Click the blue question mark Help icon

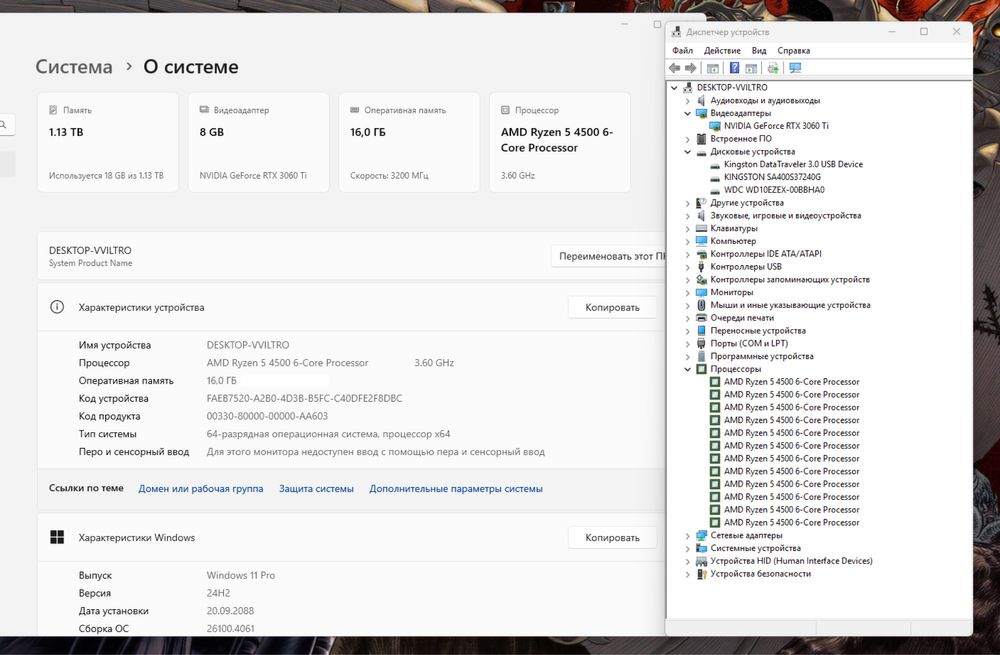[734, 68]
